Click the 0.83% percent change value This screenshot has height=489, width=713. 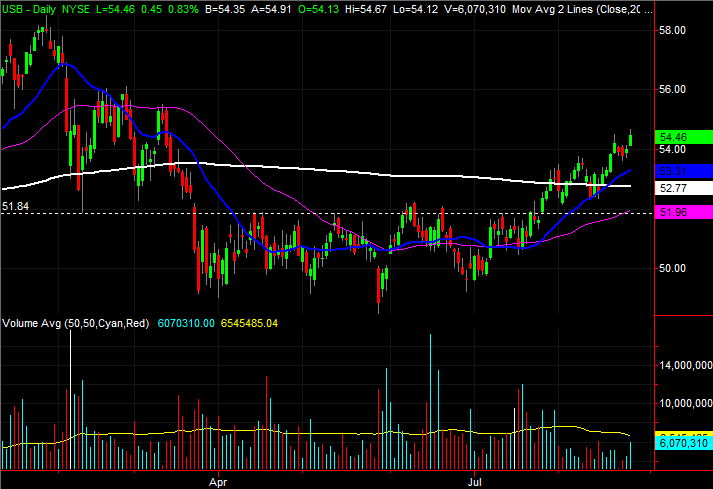click(x=183, y=9)
